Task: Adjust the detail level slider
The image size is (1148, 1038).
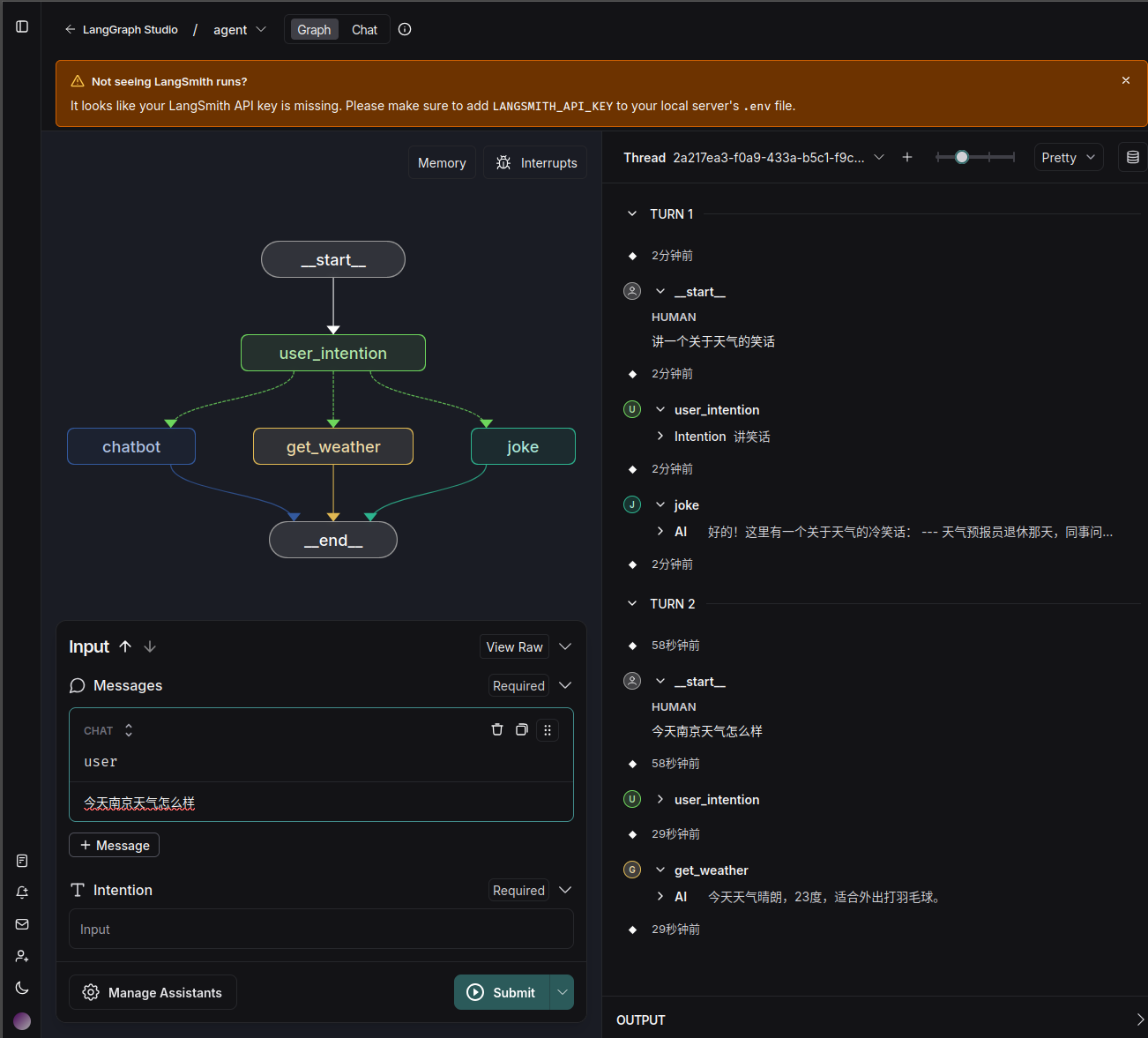Action: pos(962,157)
